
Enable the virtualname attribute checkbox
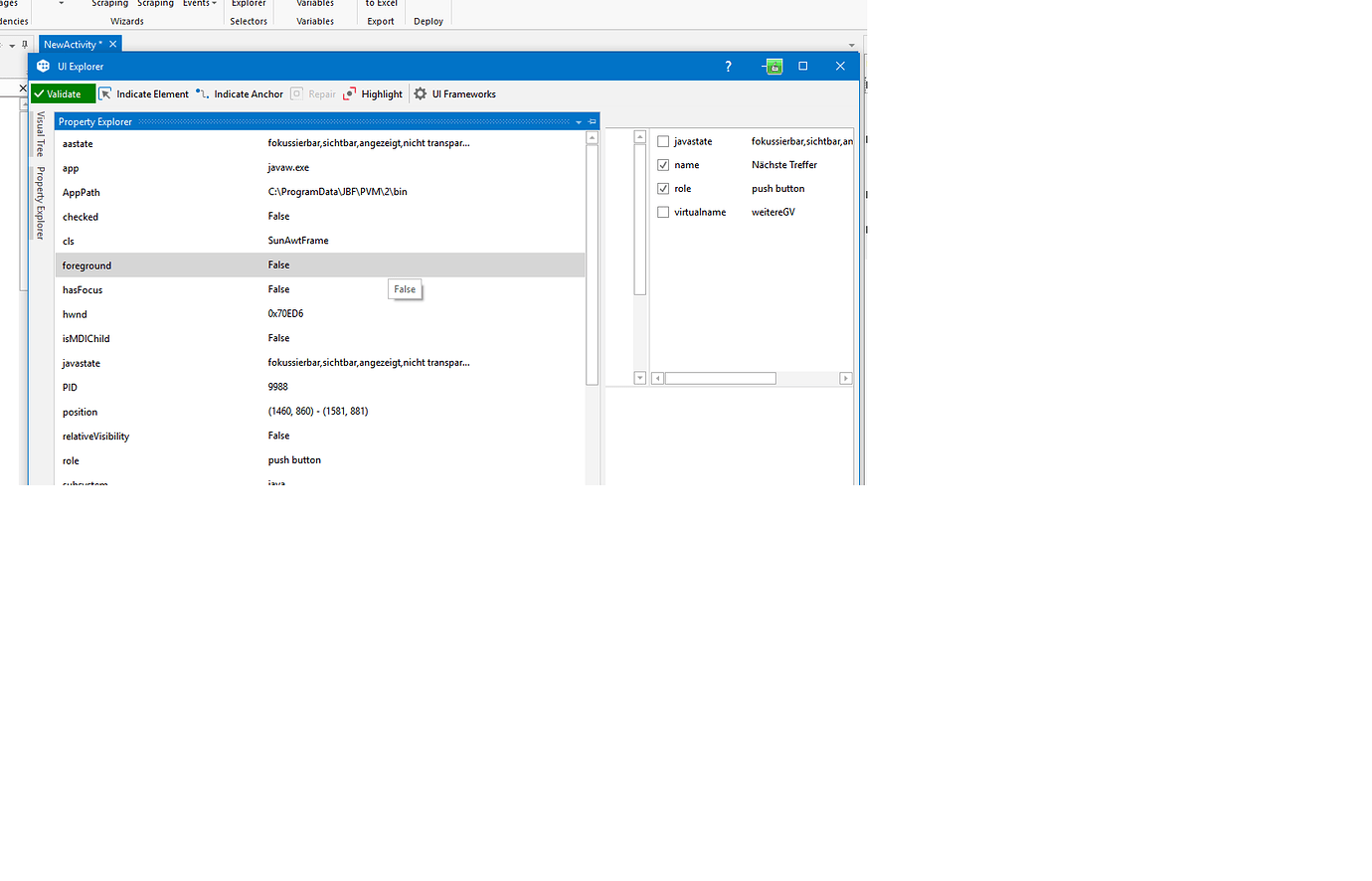pos(662,212)
